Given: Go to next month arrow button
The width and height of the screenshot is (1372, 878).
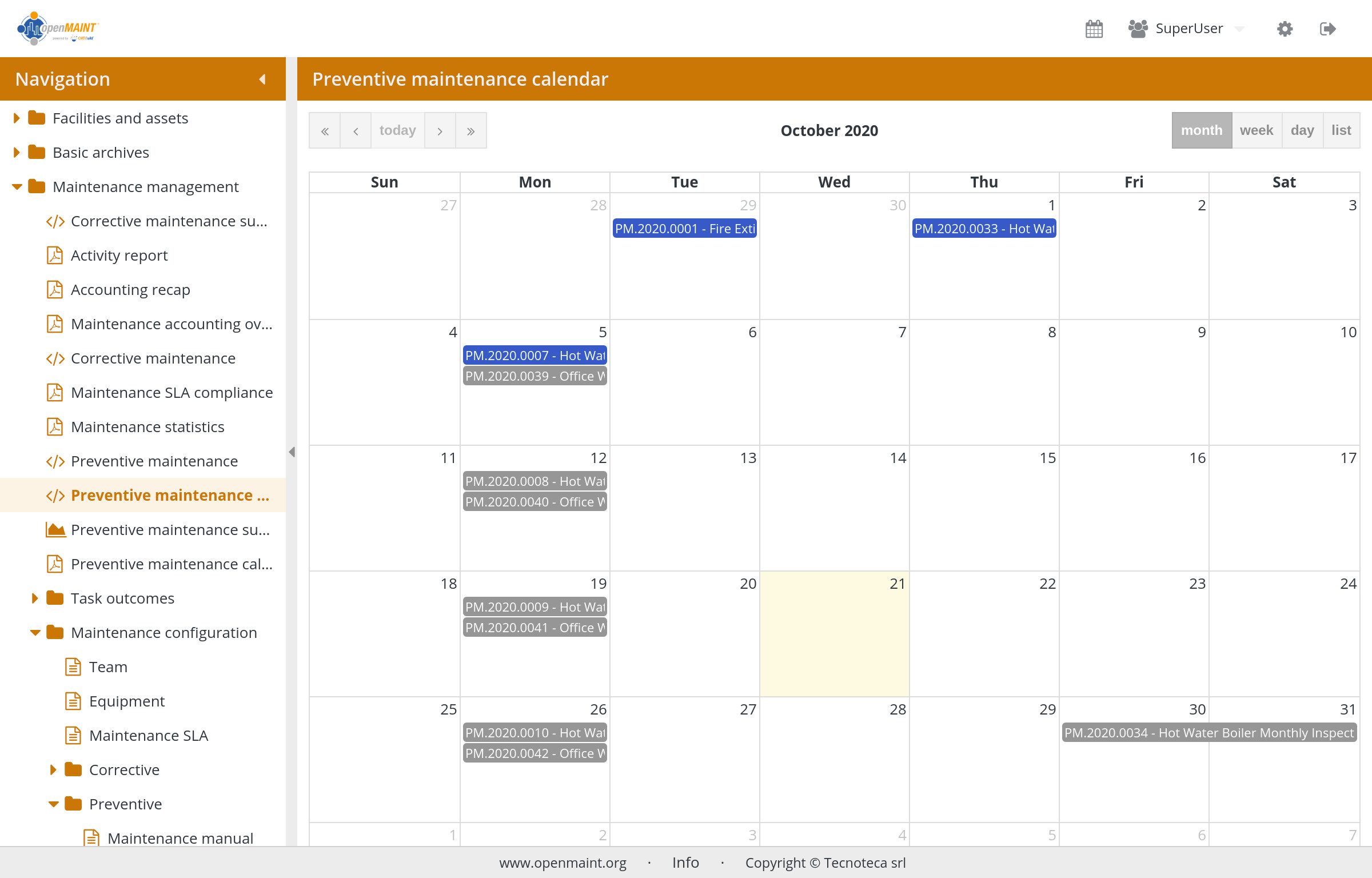Looking at the screenshot, I should [x=440, y=131].
